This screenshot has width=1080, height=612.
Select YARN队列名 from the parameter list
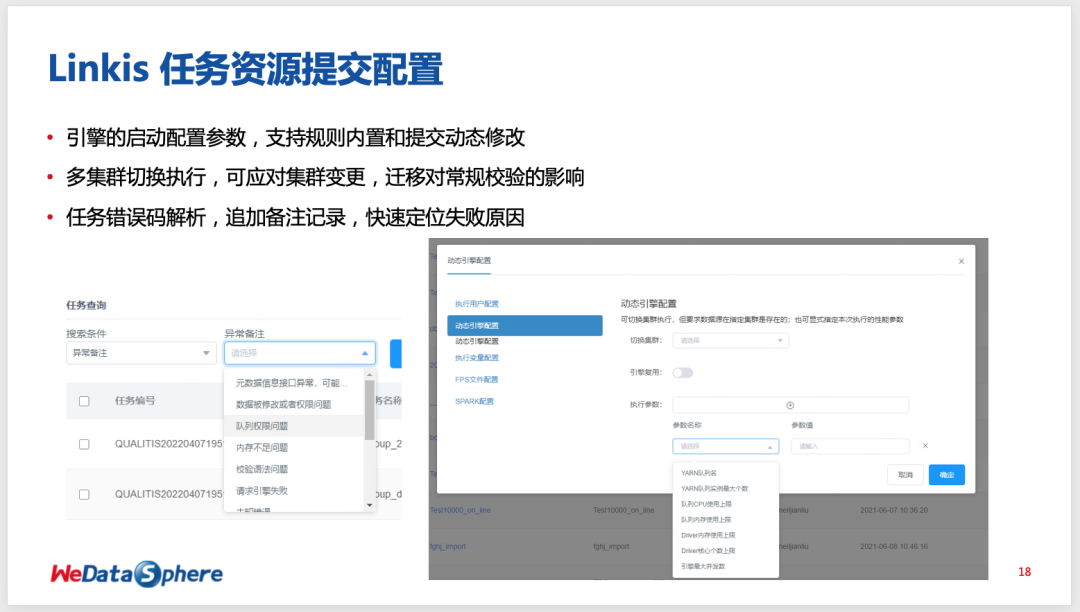[725, 473]
